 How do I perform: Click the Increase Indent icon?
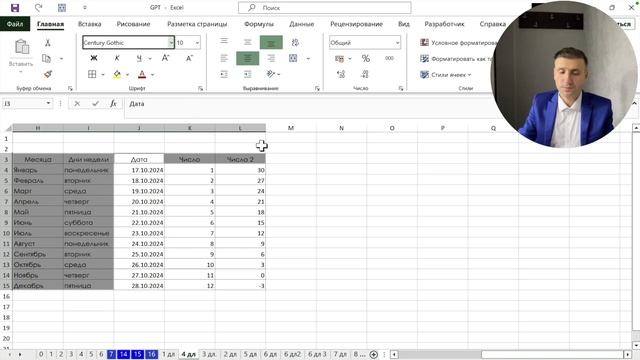248,74
